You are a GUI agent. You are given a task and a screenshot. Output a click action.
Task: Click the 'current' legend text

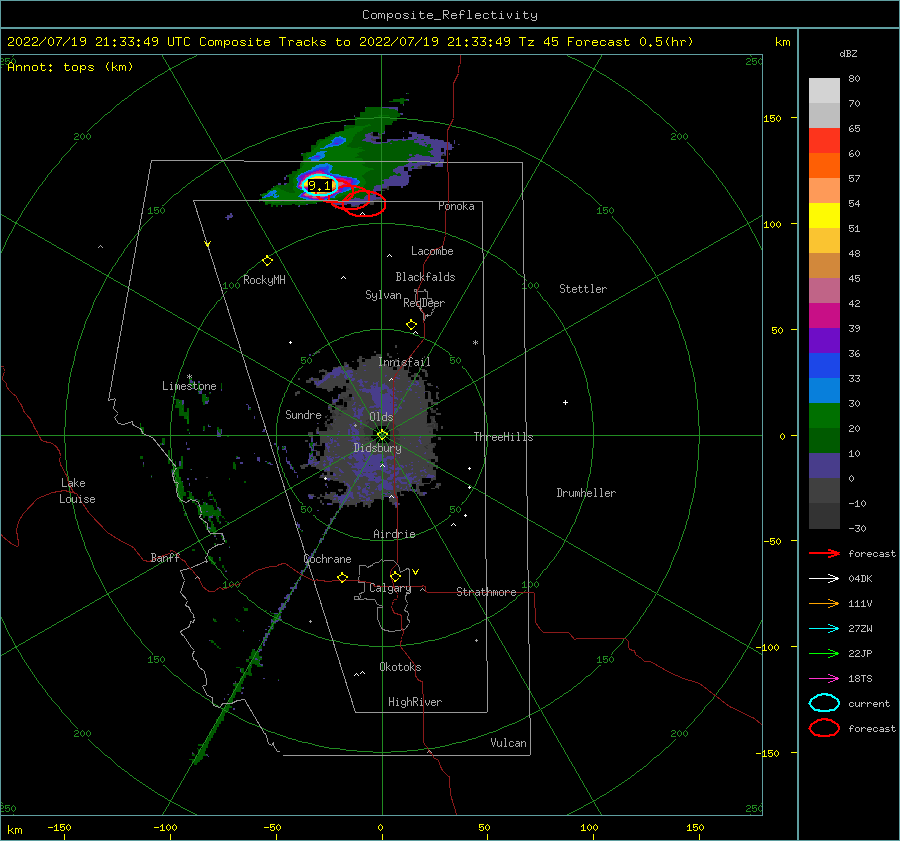869,703
